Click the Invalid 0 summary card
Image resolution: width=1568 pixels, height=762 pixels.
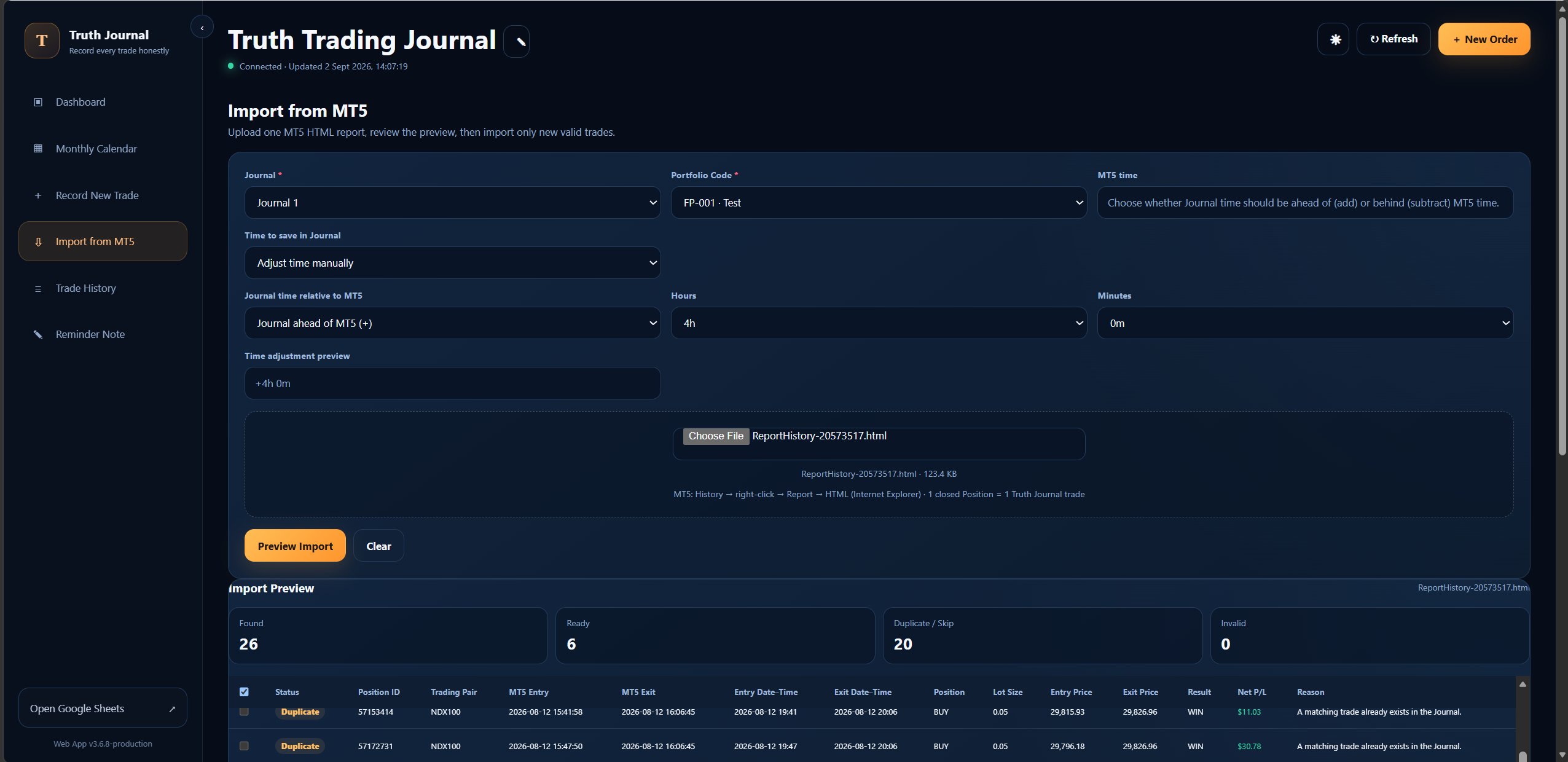coord(1370,635)
